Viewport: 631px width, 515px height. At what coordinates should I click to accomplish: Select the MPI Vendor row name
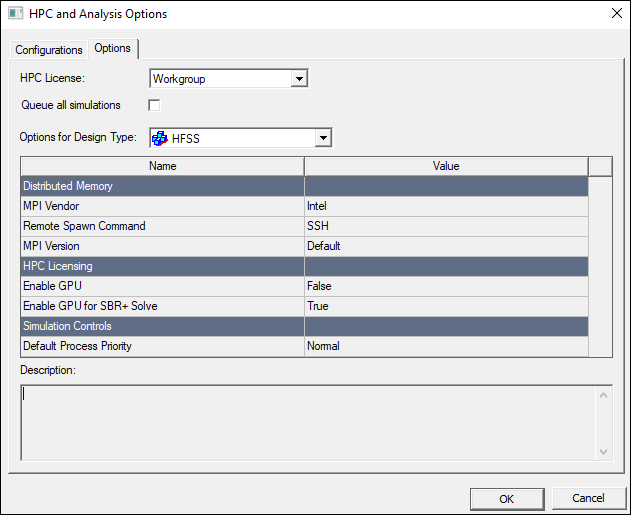click(x=163, y=206)
